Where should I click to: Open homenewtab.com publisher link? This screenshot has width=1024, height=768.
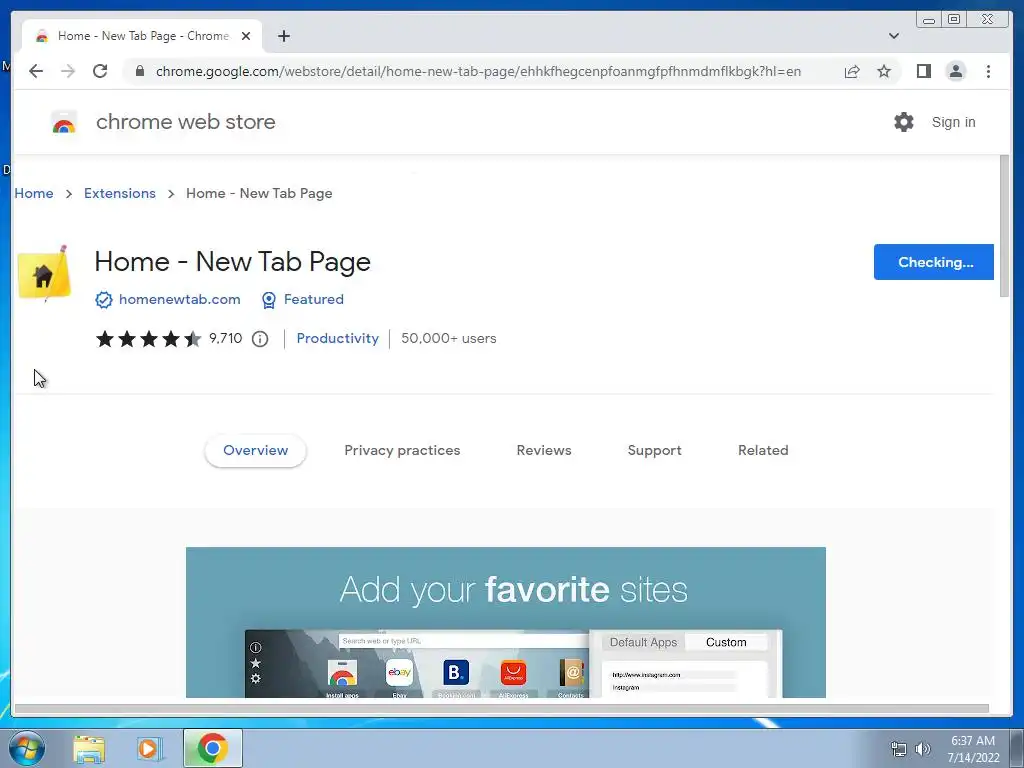pyautogui.click(x=180, y=300)
